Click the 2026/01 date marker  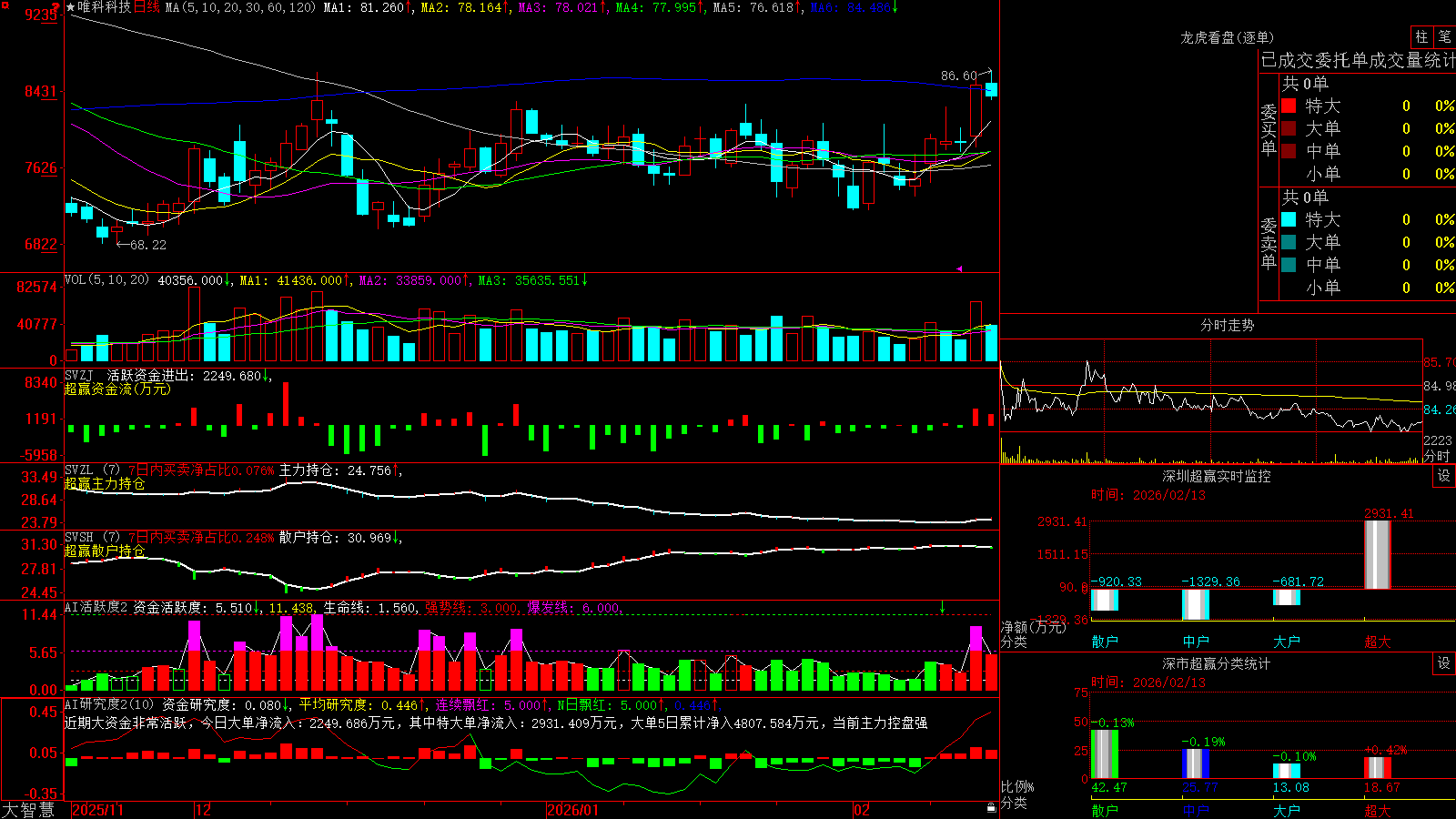pos(572,810)
